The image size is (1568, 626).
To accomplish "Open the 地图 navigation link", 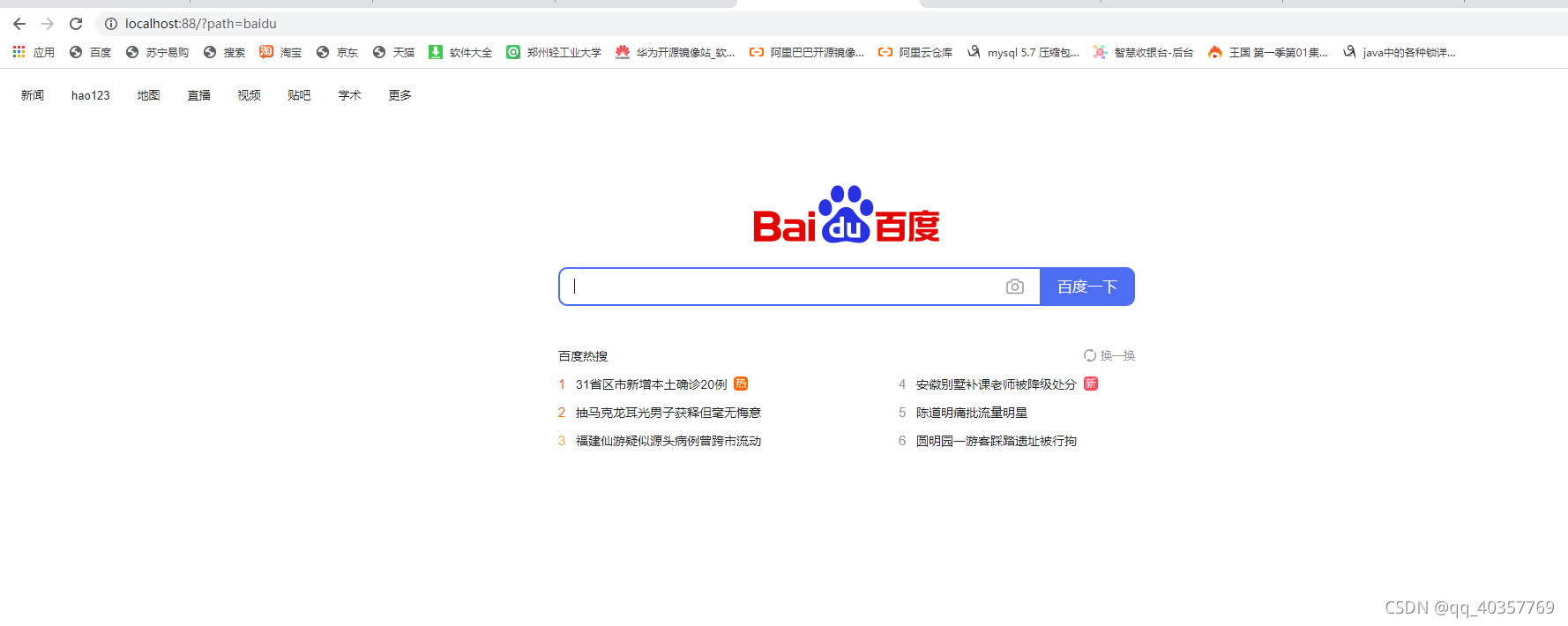I will 148,95.
